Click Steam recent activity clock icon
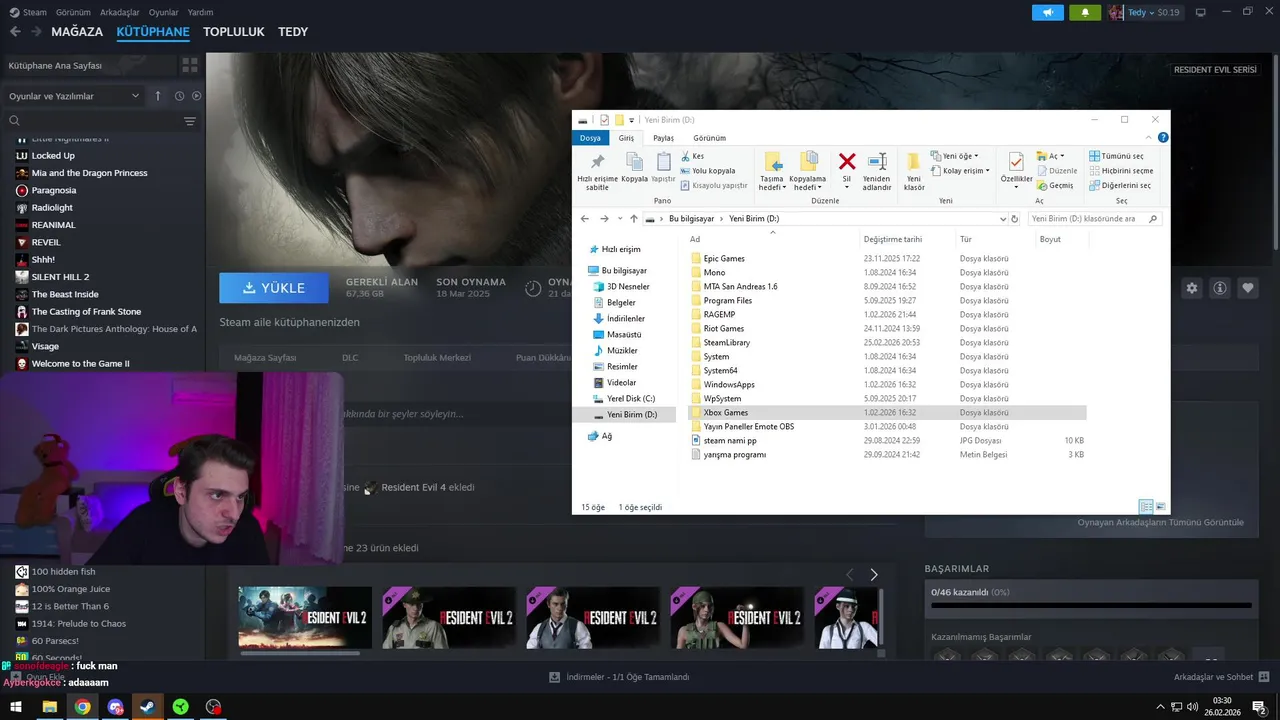 click(x=179, y=96)
